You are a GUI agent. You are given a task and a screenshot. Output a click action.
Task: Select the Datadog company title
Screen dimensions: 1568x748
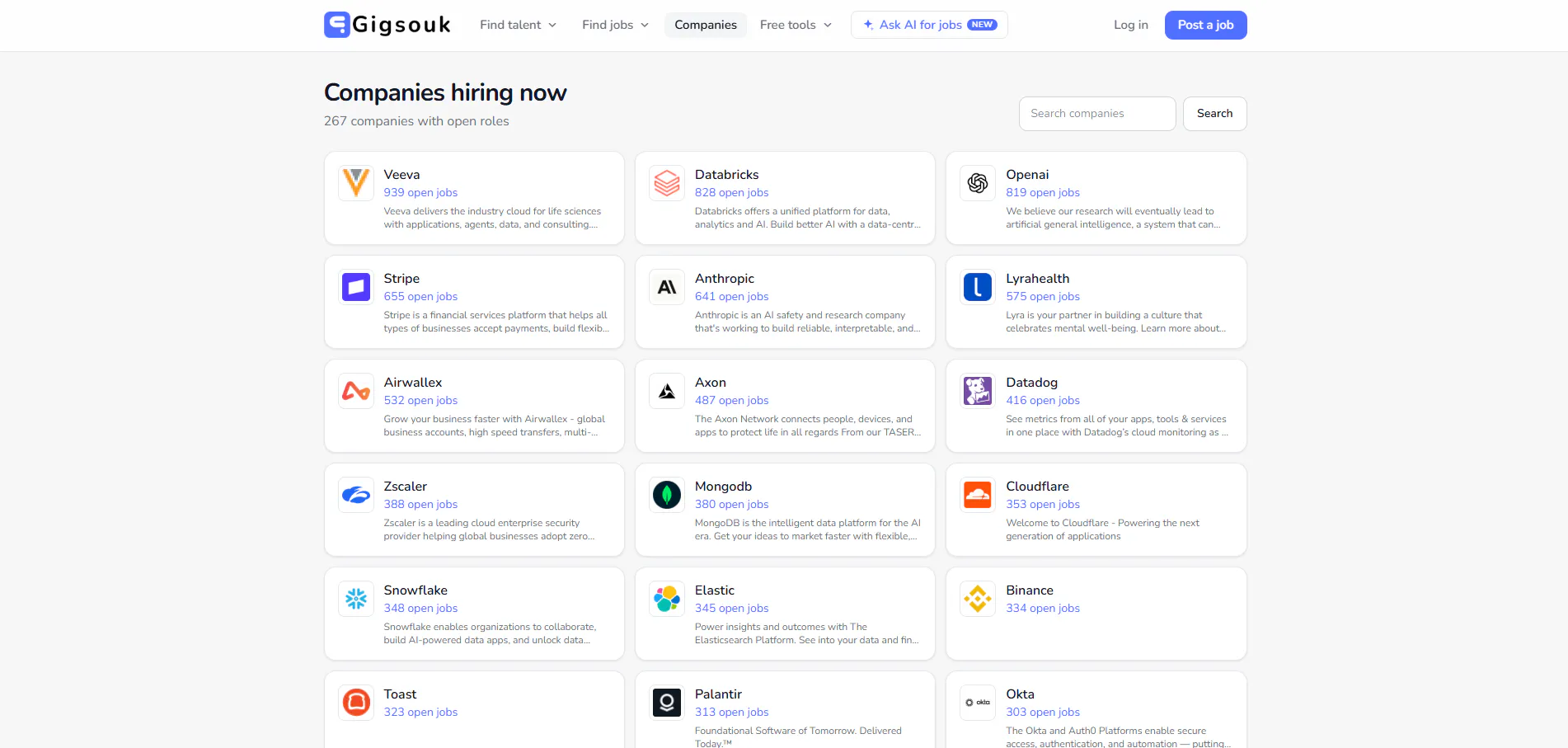pos(1031,383)
